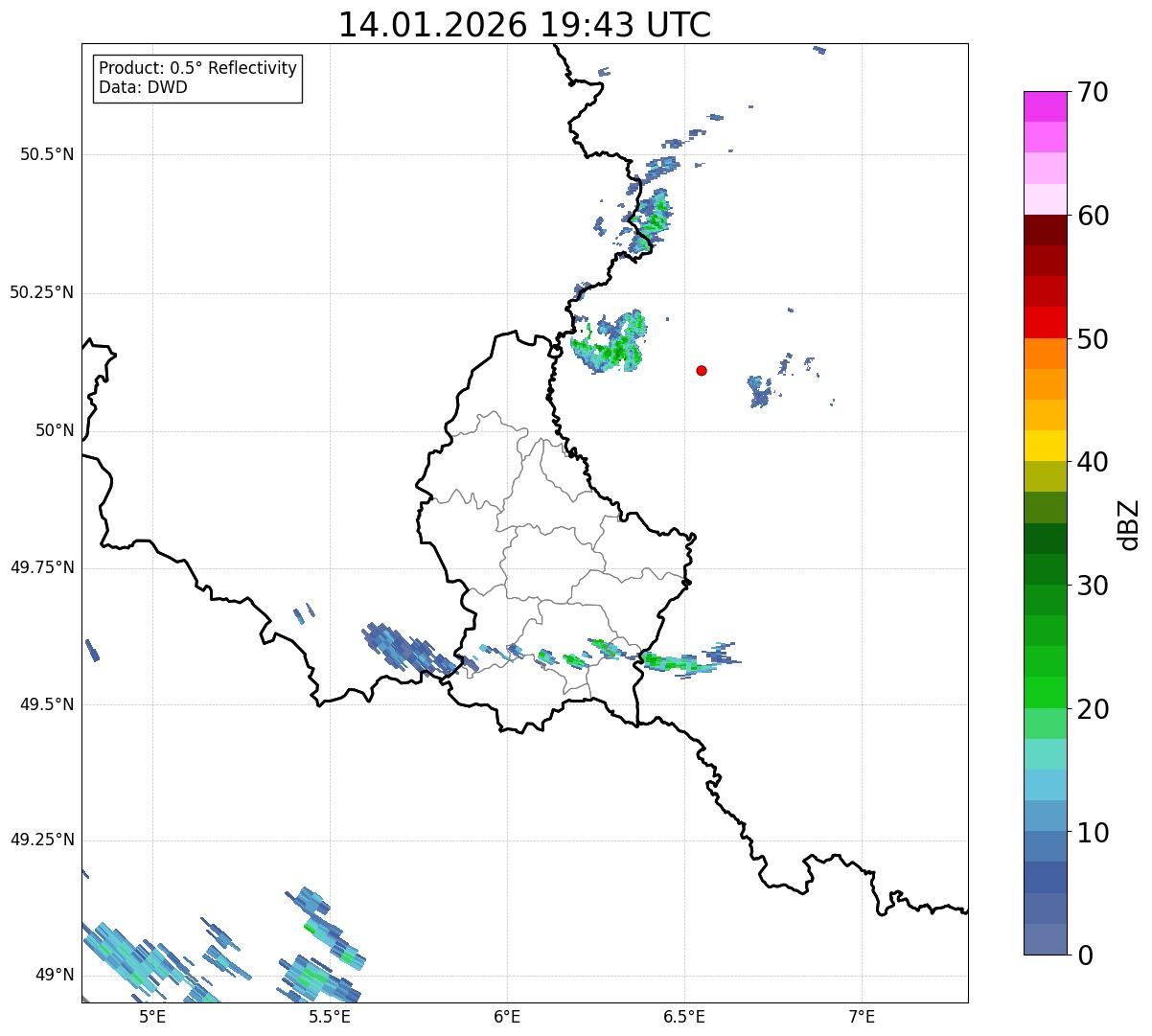Click the 6.5°E longitude label
This screenshot has width=1152, height=1036.
click(684, 1016)
